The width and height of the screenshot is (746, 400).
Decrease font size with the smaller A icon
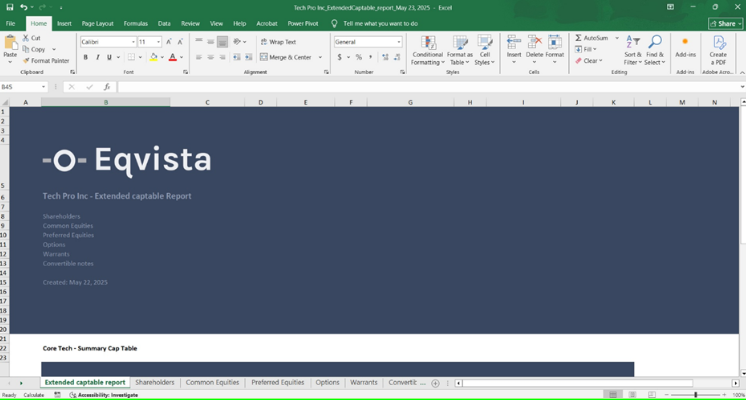[180, 42]
